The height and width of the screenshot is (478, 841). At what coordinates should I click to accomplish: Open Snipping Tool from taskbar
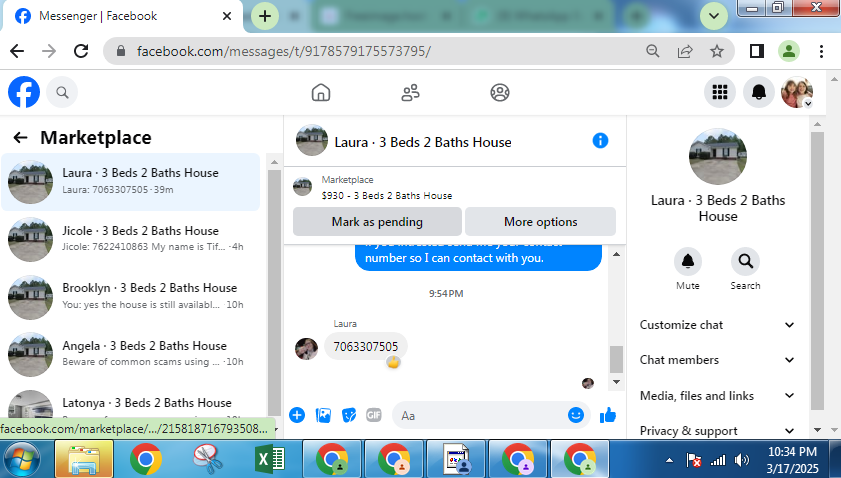click(208, 460)
